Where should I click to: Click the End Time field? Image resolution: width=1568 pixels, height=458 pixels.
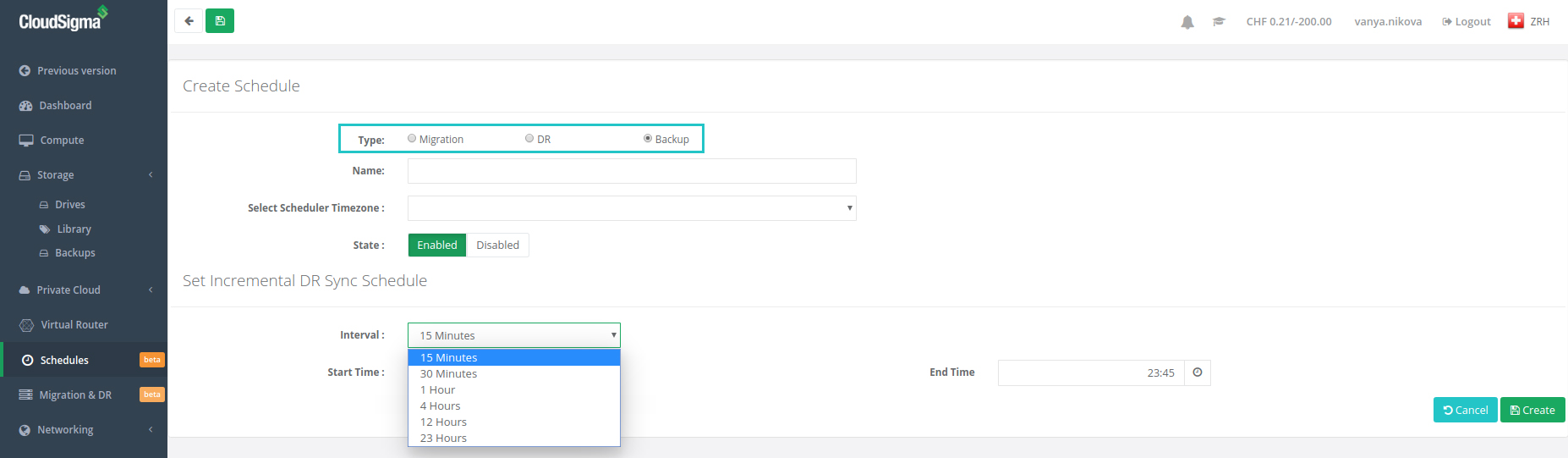pyautogui.click(x=1091, y=372)
